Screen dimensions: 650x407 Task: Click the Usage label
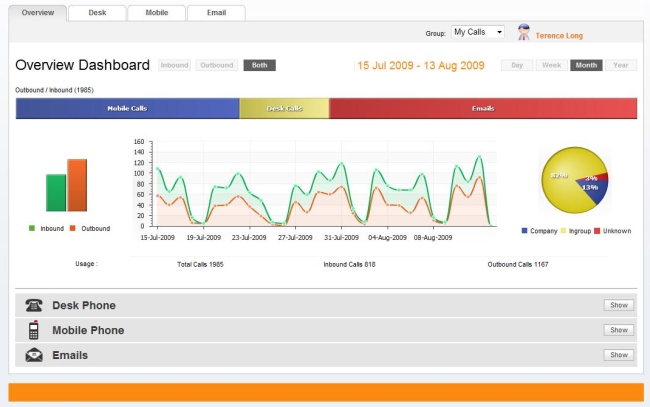click(x=86, y=264)
